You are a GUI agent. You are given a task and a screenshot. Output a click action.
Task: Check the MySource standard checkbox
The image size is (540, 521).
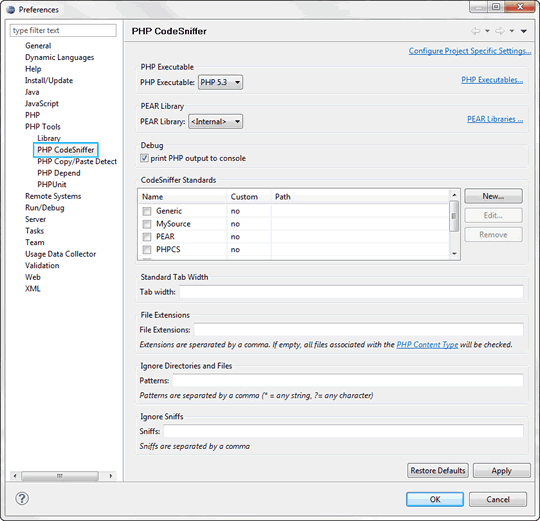[x=147, y=224]
